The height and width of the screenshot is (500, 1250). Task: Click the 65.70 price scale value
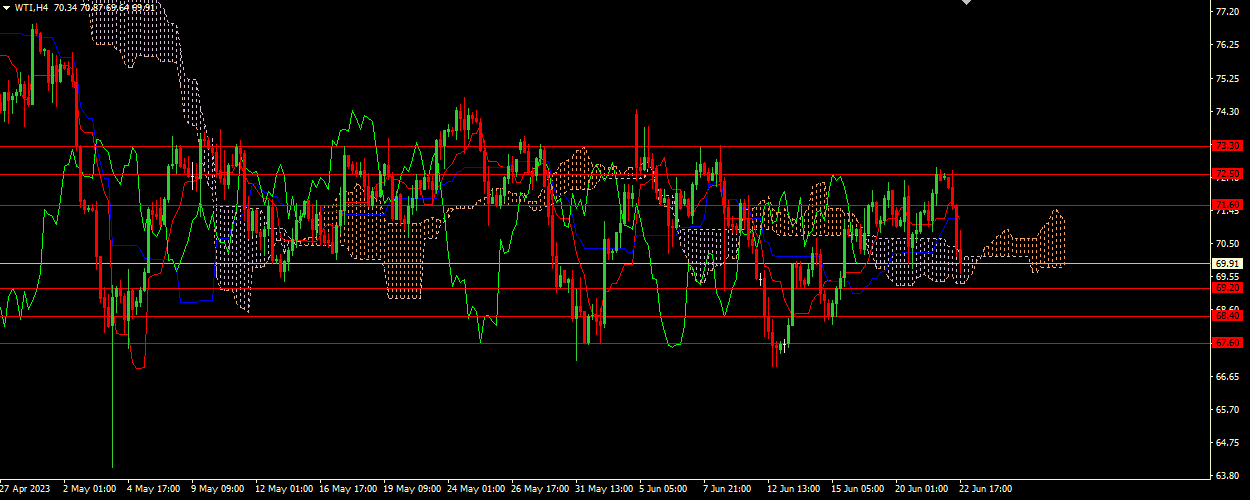(x=1227, y=409)
